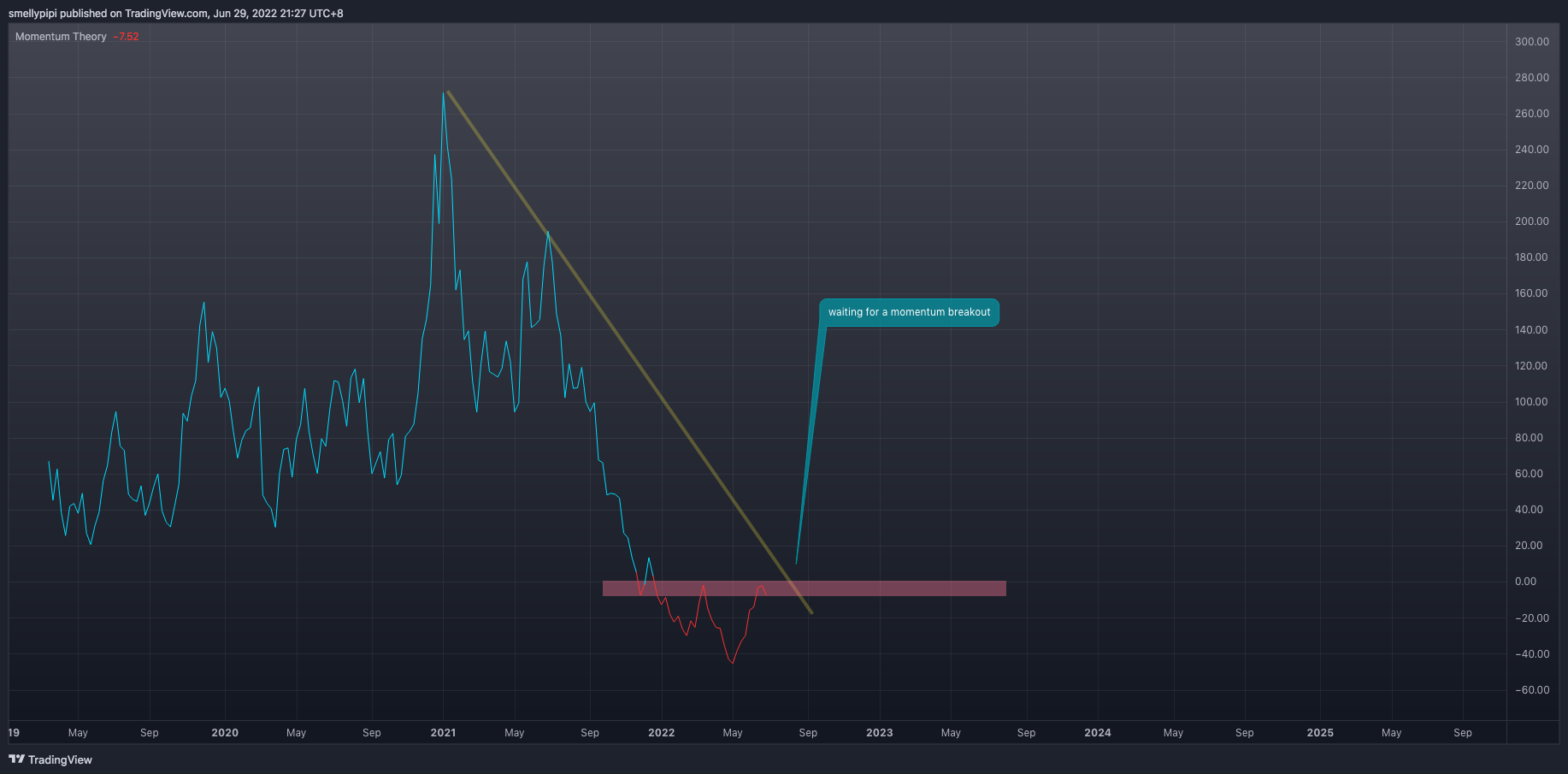
Task: Click the TradingView logo in bottom corner
Action: 50,759
